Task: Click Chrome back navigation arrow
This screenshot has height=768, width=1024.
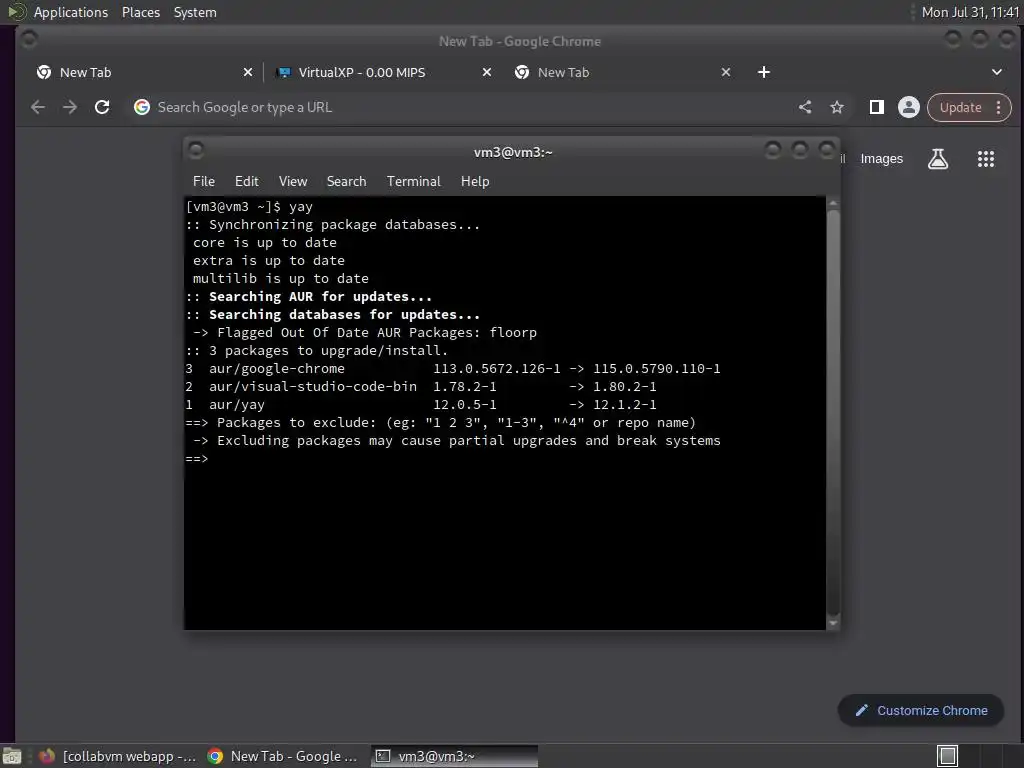Action: pos(38,107)
